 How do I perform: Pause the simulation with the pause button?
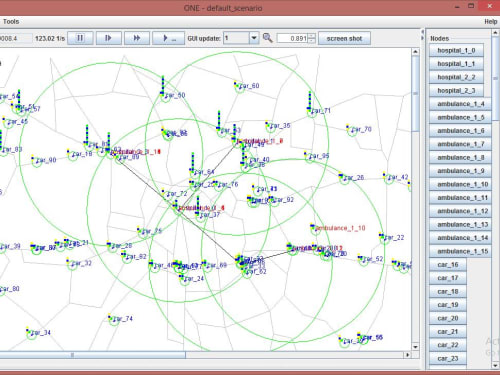80,38
